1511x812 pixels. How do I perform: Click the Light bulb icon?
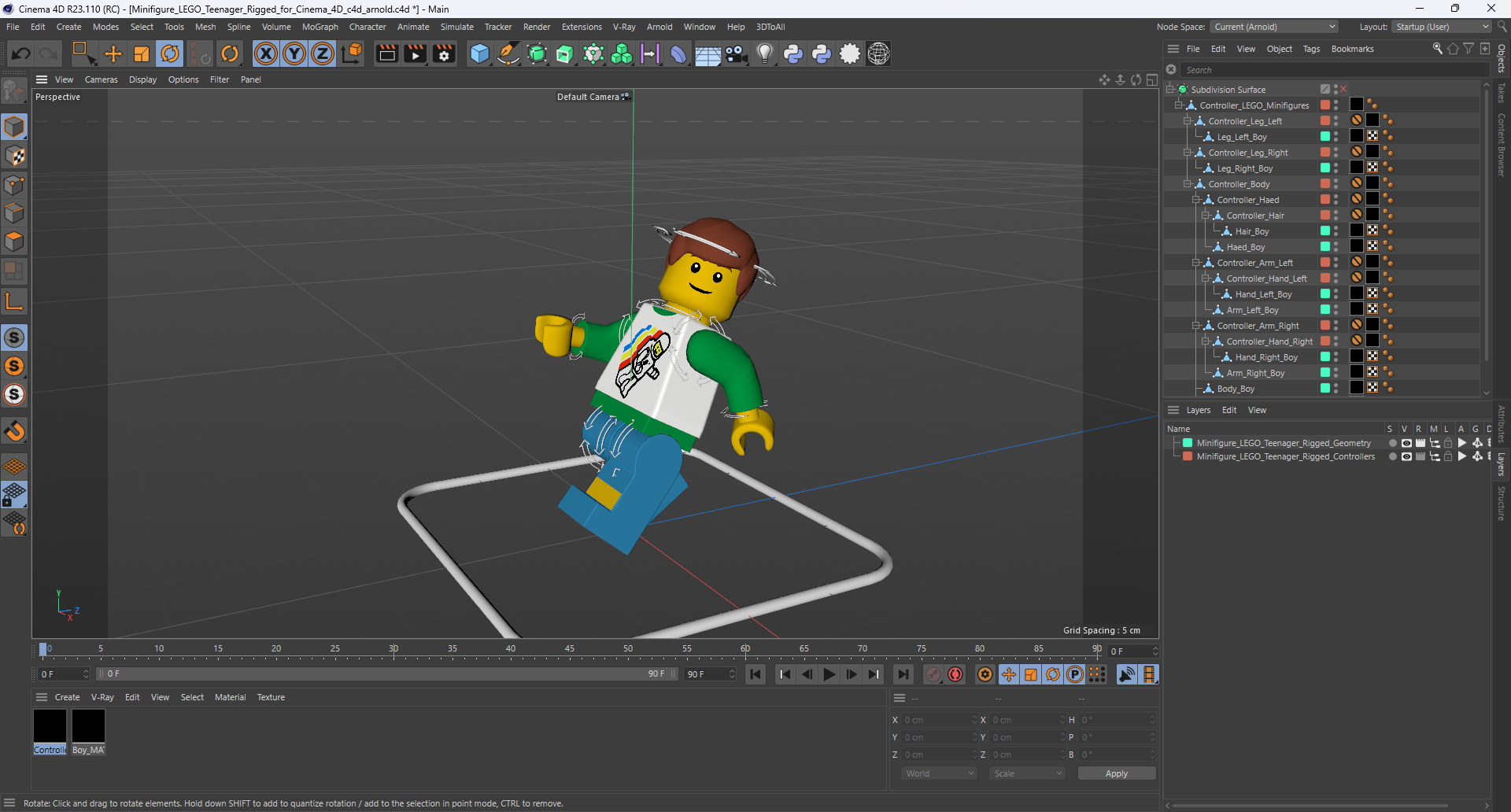[x=764, y=54]
